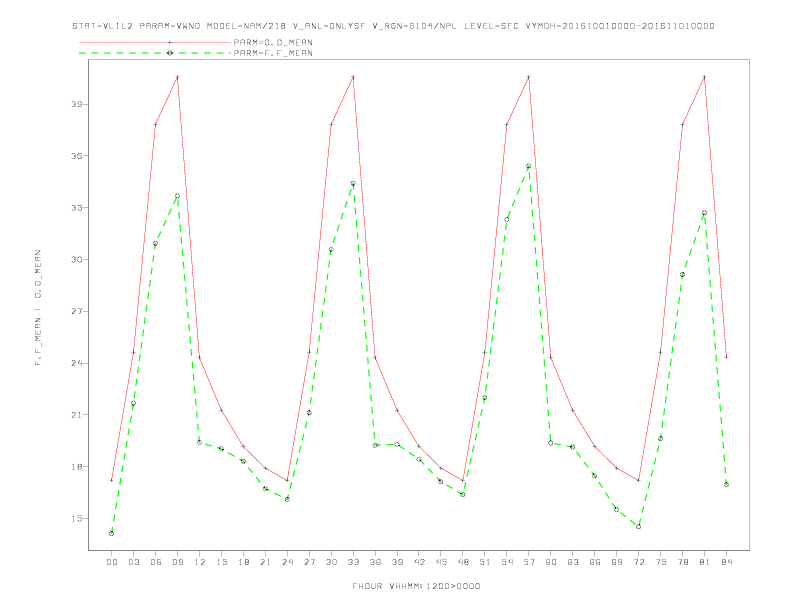Click the x-axis tick label 12
792x612 pixels.
[x=200, y=562]
